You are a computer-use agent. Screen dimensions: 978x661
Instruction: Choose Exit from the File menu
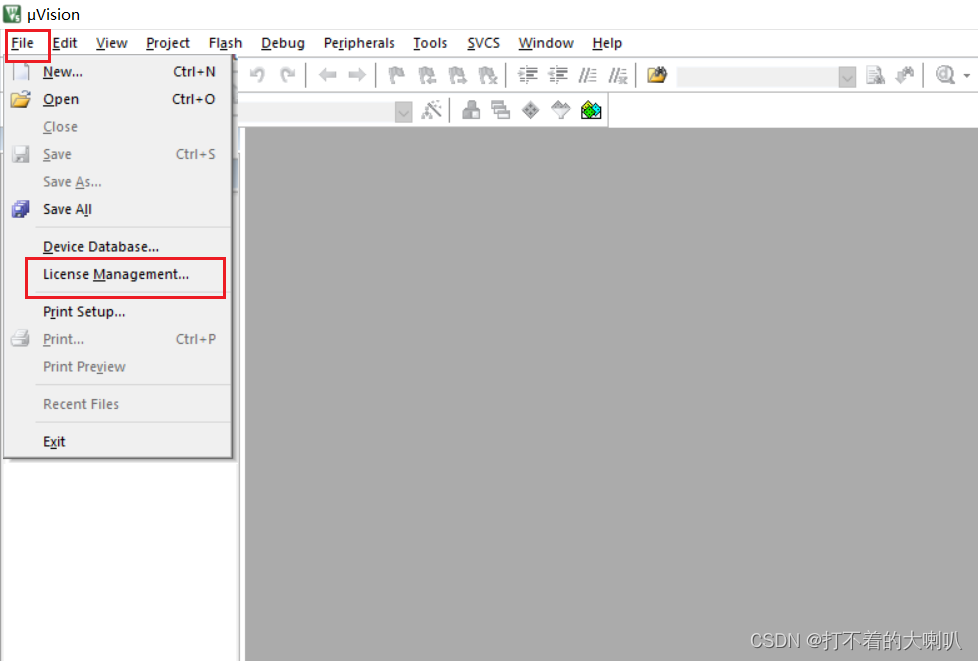[x=118, y=441]
